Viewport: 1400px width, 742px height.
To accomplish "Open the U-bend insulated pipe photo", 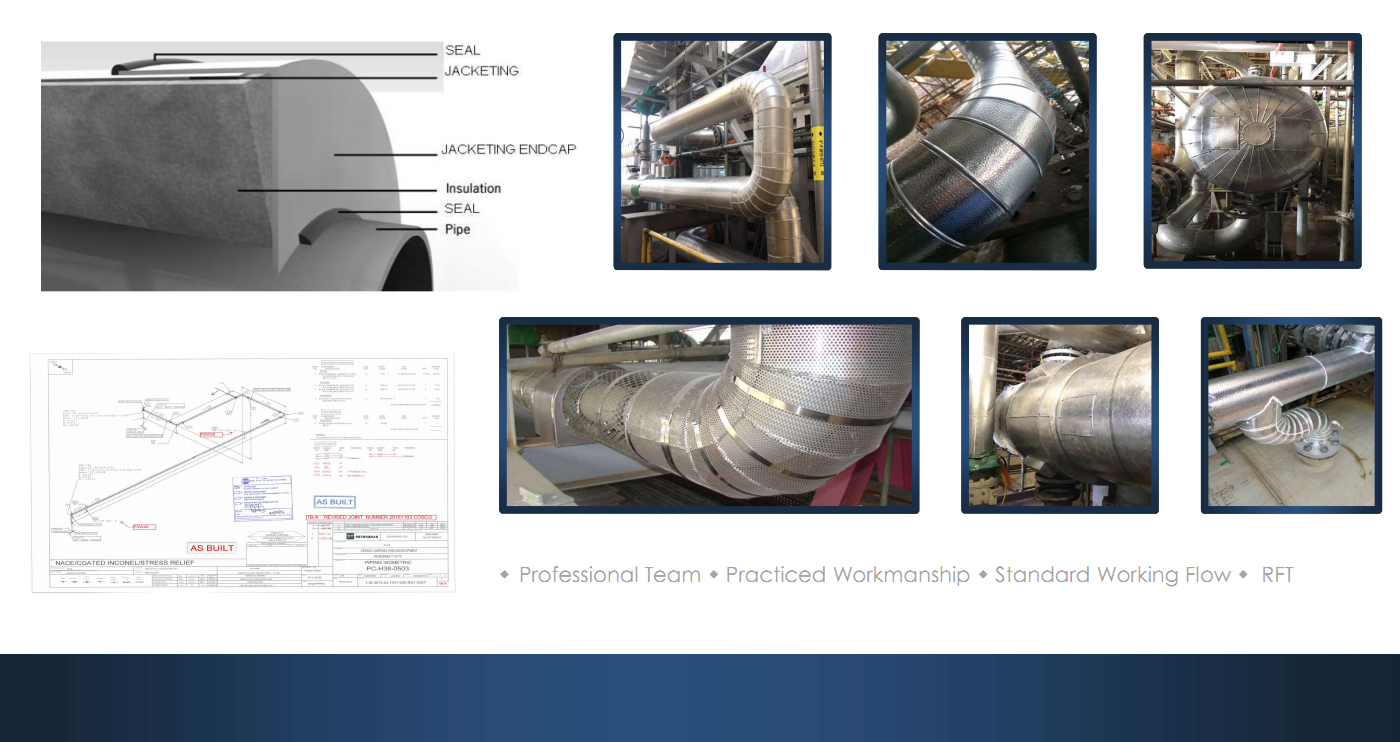I will (722, 152).
